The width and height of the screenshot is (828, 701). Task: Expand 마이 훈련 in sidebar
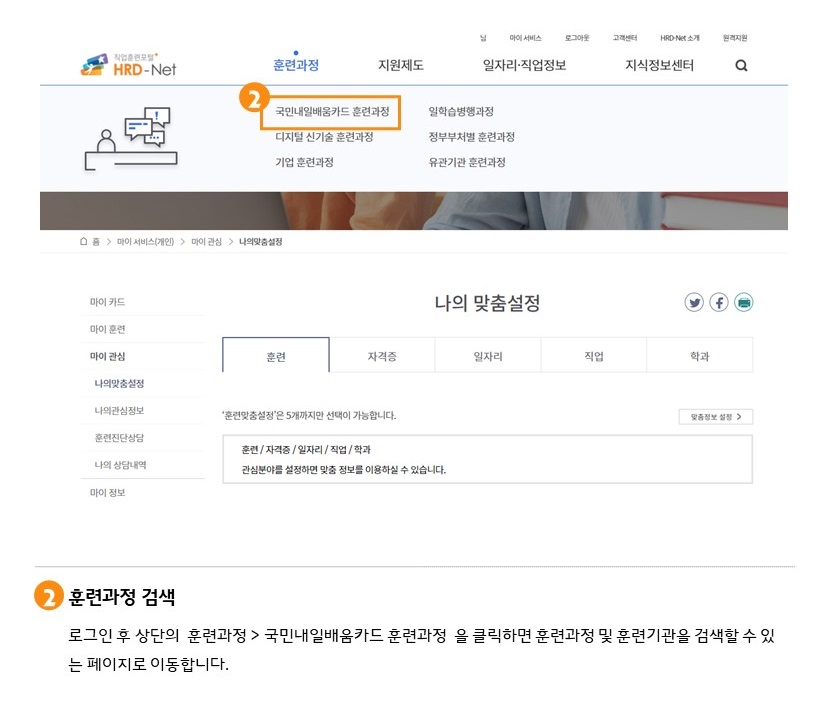(x=108, y=329)
